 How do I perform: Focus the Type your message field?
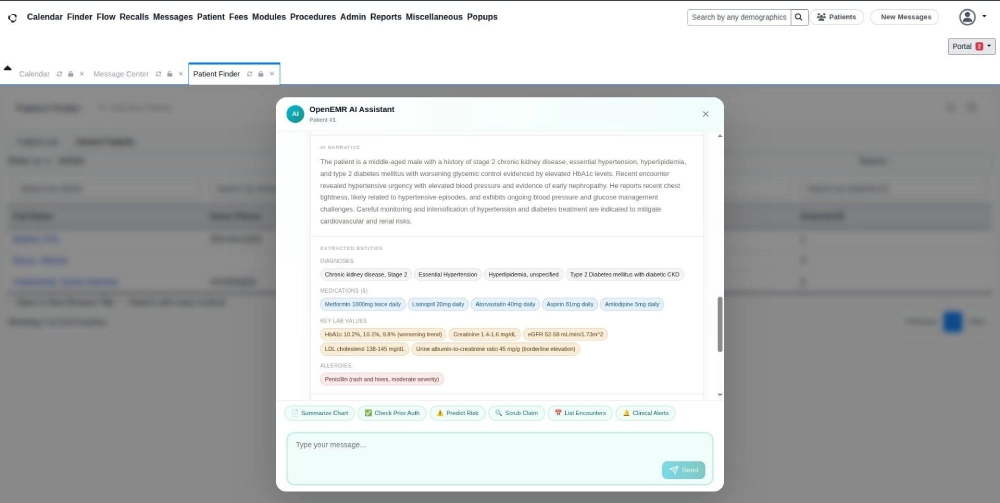499,458
